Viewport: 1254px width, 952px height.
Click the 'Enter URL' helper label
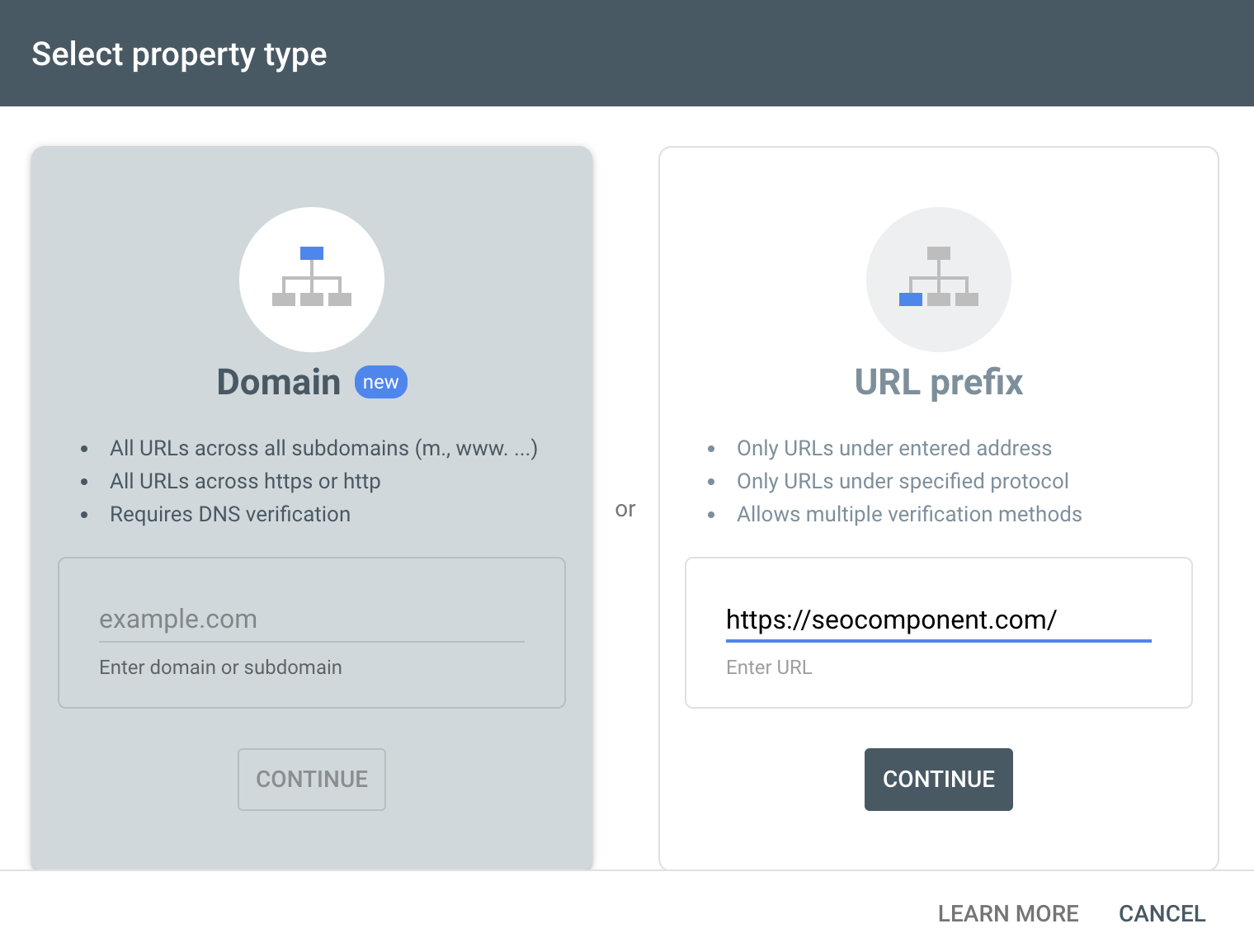tap(769, 667)
